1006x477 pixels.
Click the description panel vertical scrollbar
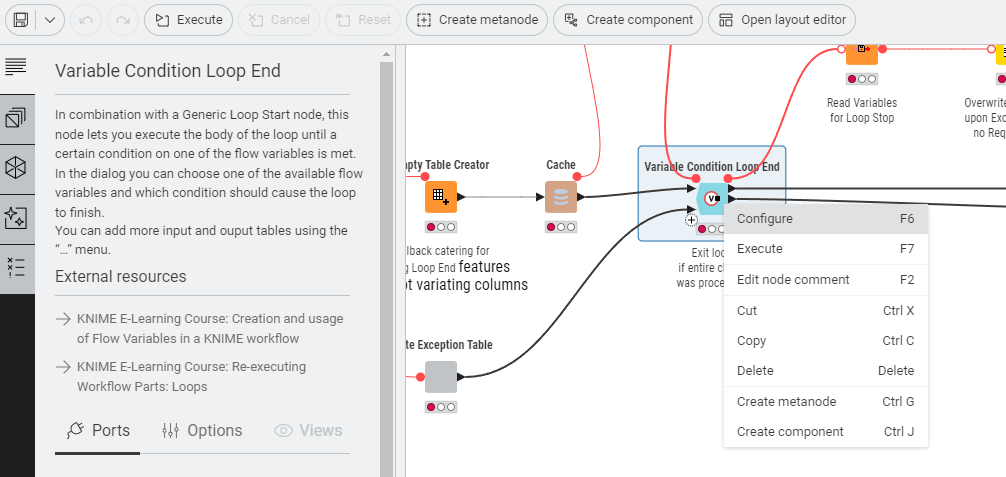tap(386, 269)
